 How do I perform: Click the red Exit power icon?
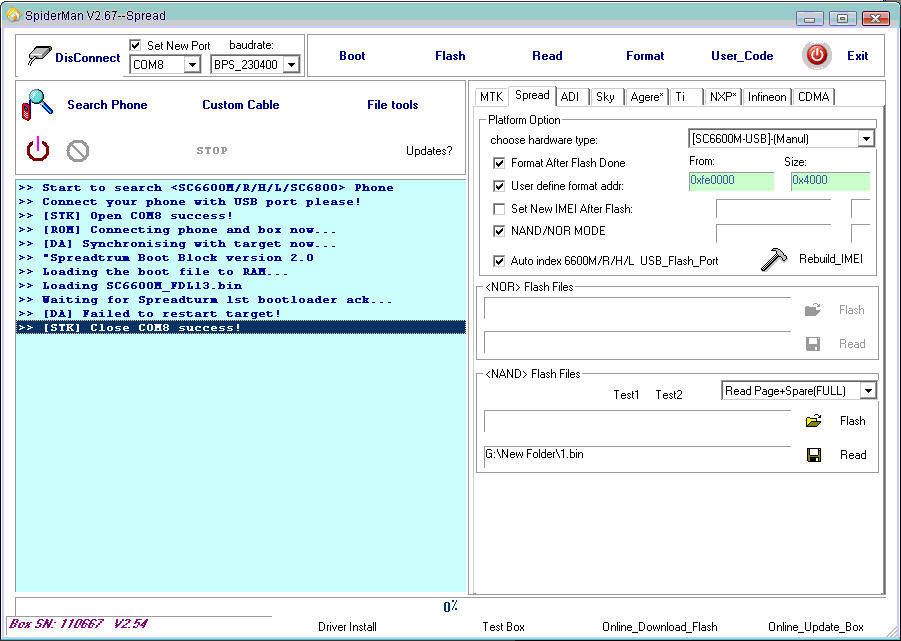coord(817,56)
